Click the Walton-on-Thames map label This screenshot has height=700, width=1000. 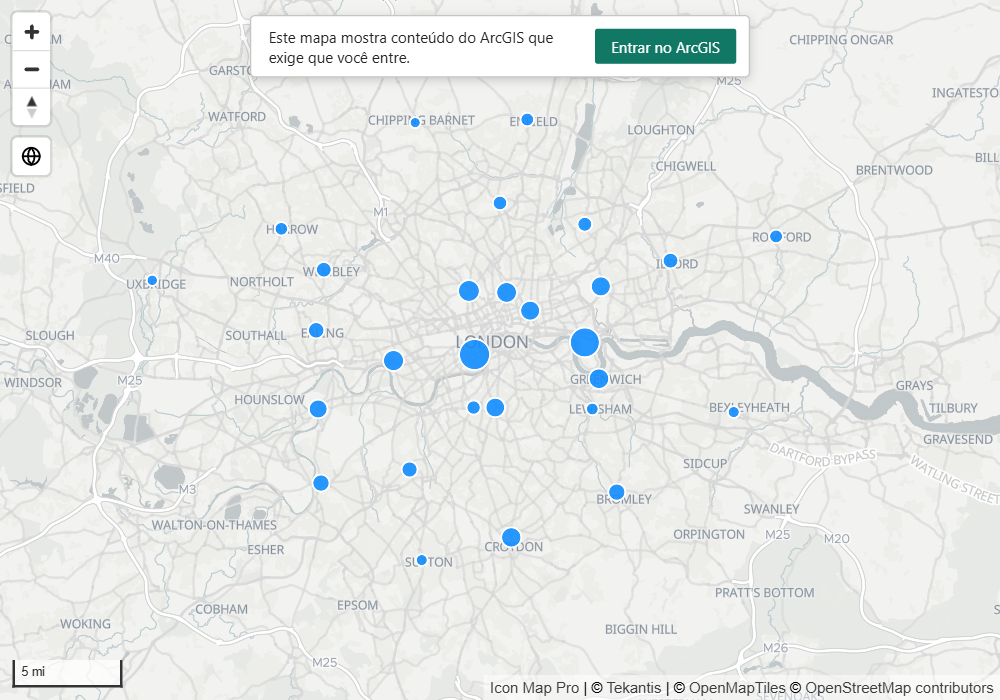point(214,525)
